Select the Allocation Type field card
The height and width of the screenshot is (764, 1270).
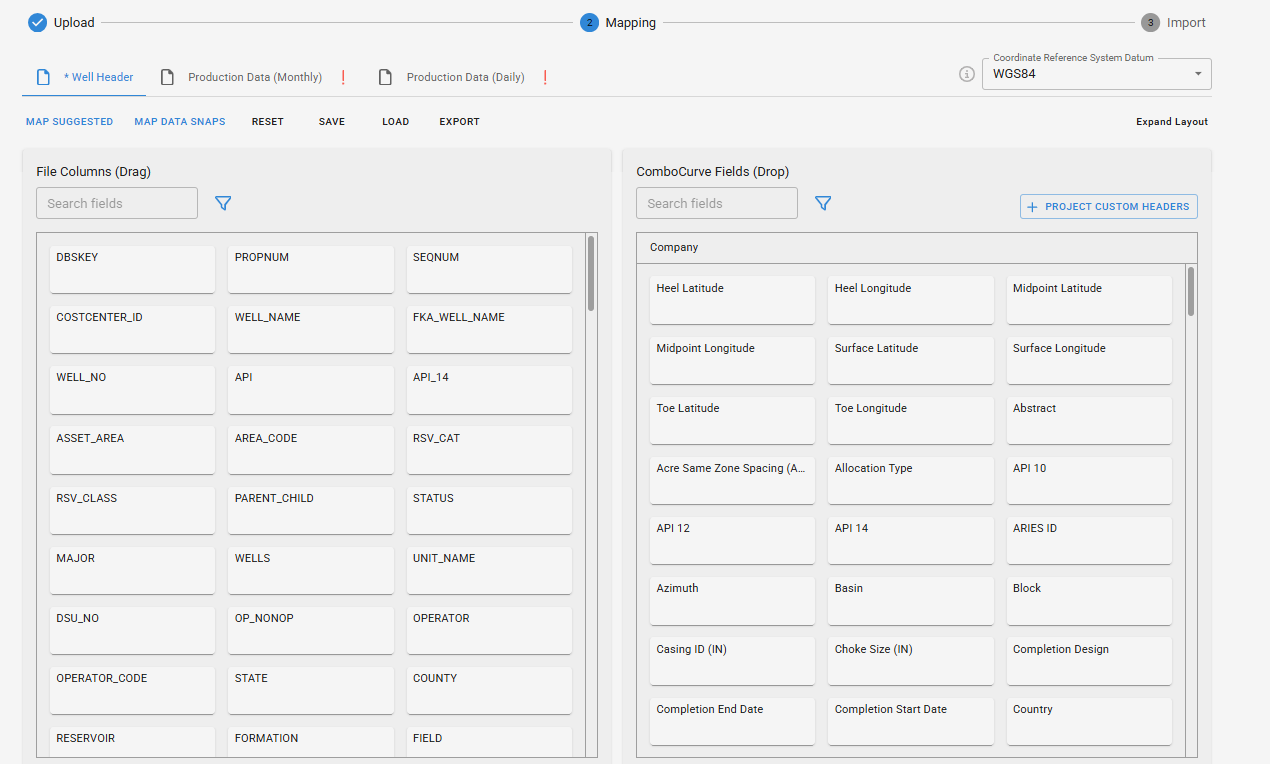click(x=911, y=481)
